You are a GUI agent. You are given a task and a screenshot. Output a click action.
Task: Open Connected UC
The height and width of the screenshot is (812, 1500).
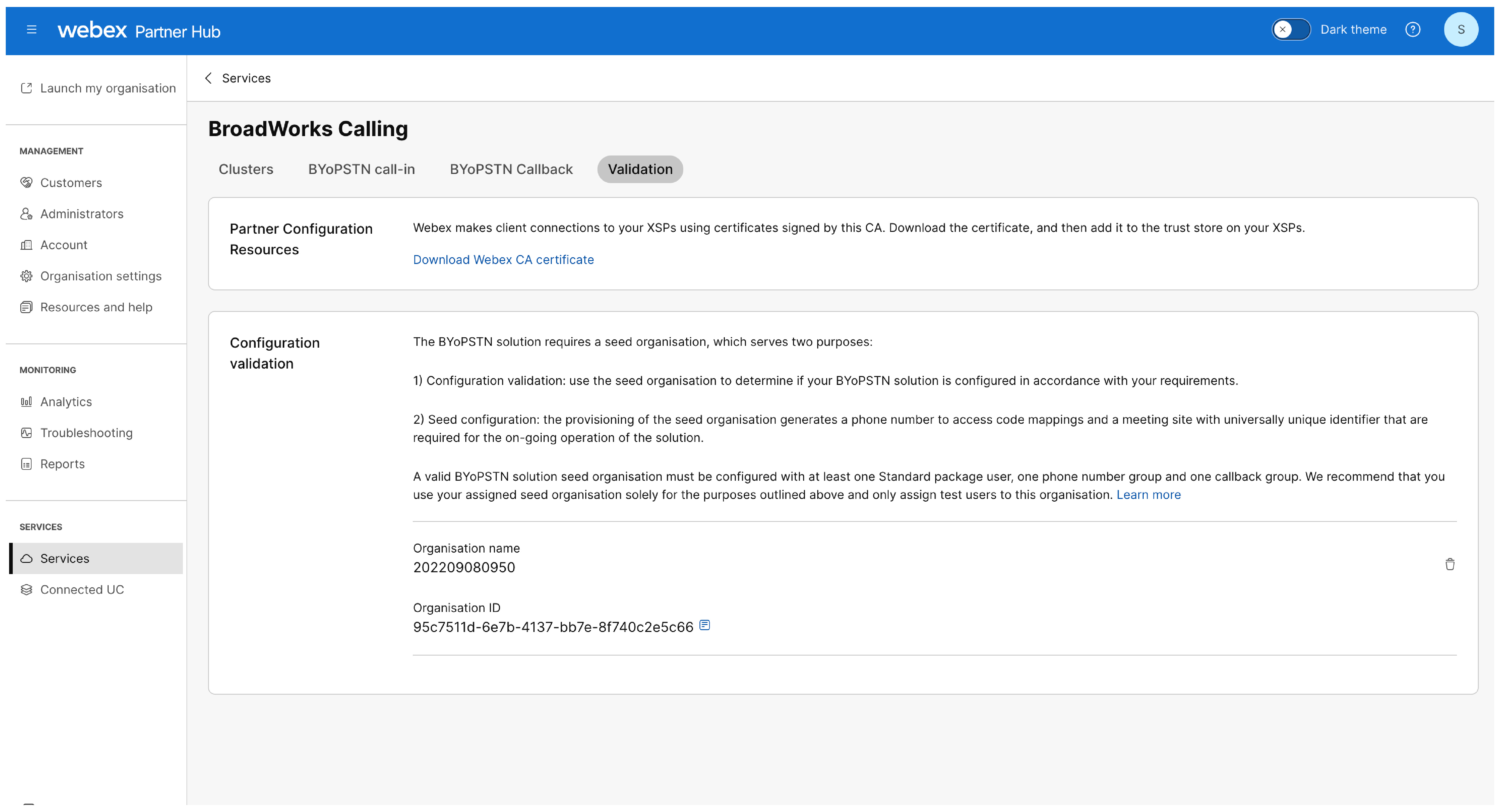click(x=82, y=590)
